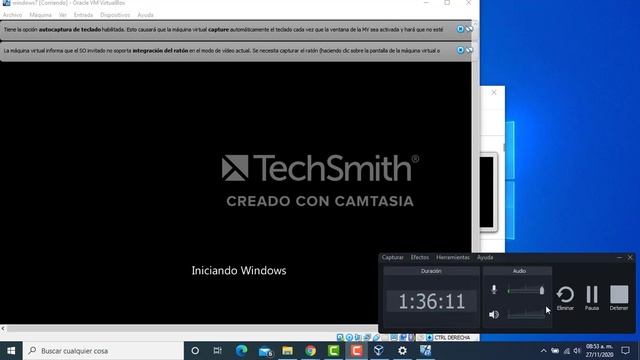This screenshot has width=640, height=360.
Task: Suppress future integración del ratón notification messages
Action: pos(469,50)
